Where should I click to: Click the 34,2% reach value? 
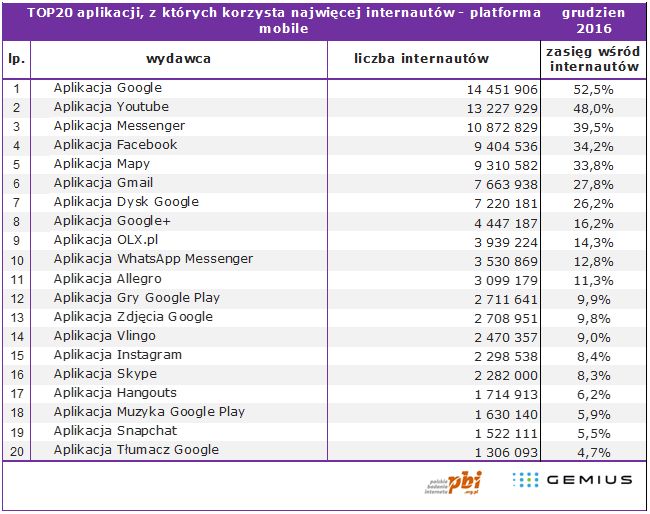pyautogui.click(x=593, y=147)
